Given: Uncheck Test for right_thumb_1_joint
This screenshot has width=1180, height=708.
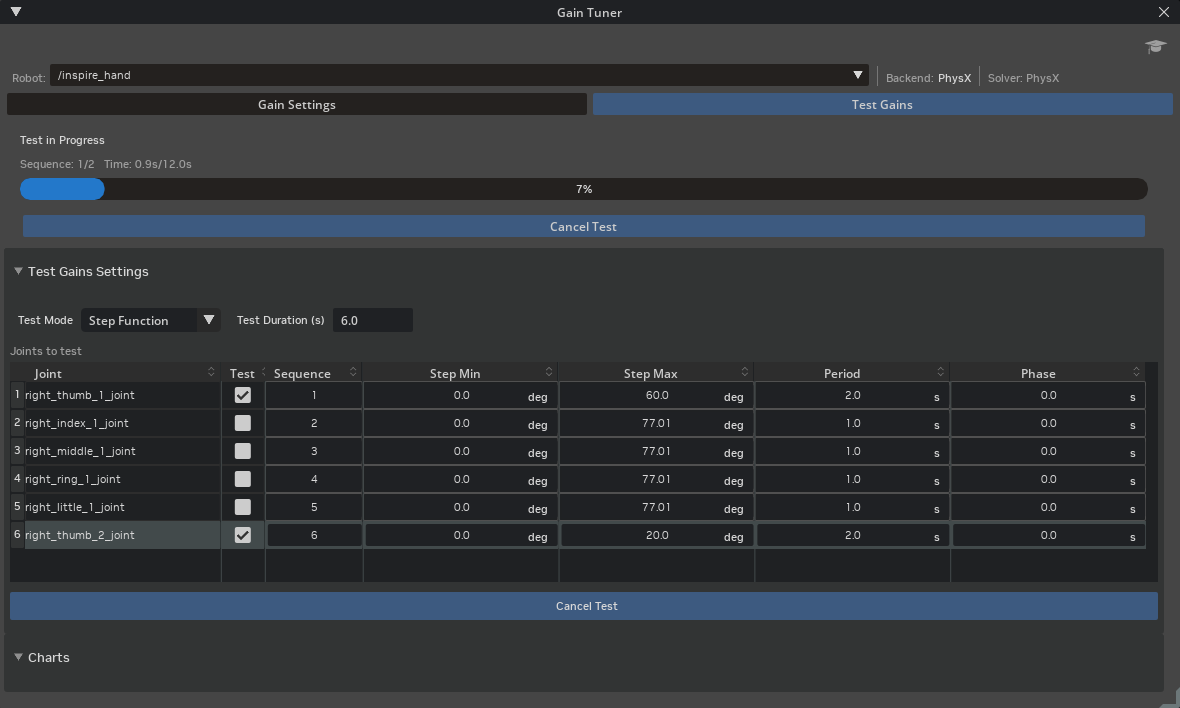Looking at the screenshot, I should tap(242, 395).
